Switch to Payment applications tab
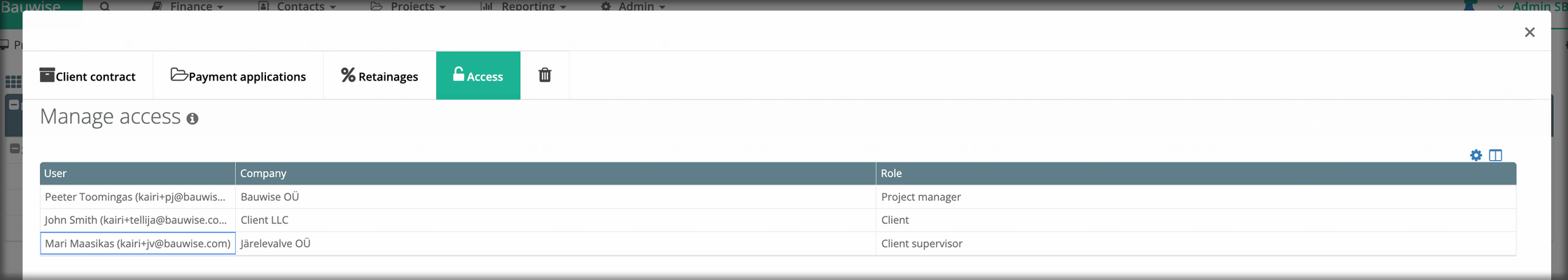The height and width of the screenshot is (280, 1568). [239, 75]
